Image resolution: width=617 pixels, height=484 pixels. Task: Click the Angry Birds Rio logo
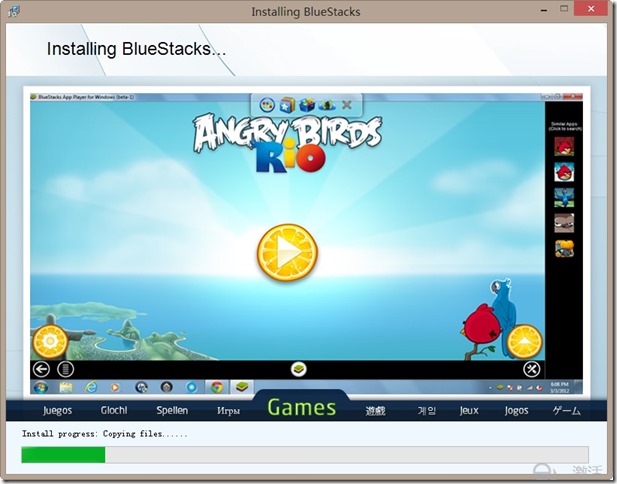point(287,144)
